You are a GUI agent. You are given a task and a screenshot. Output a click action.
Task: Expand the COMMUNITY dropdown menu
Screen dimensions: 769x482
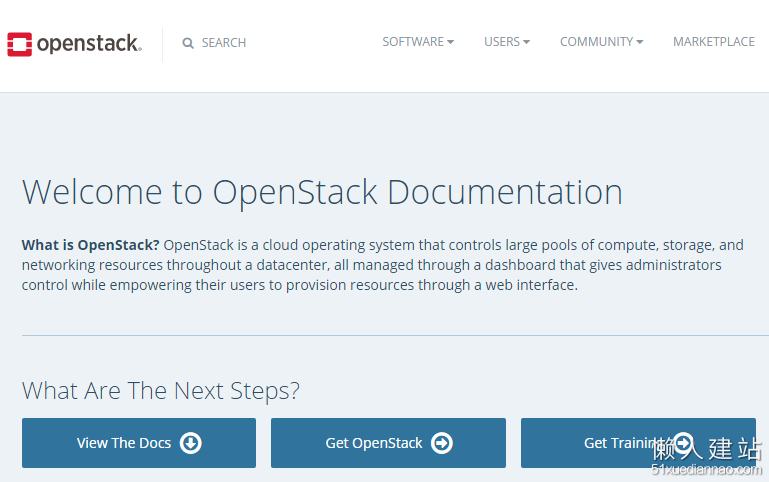[601, 42]
